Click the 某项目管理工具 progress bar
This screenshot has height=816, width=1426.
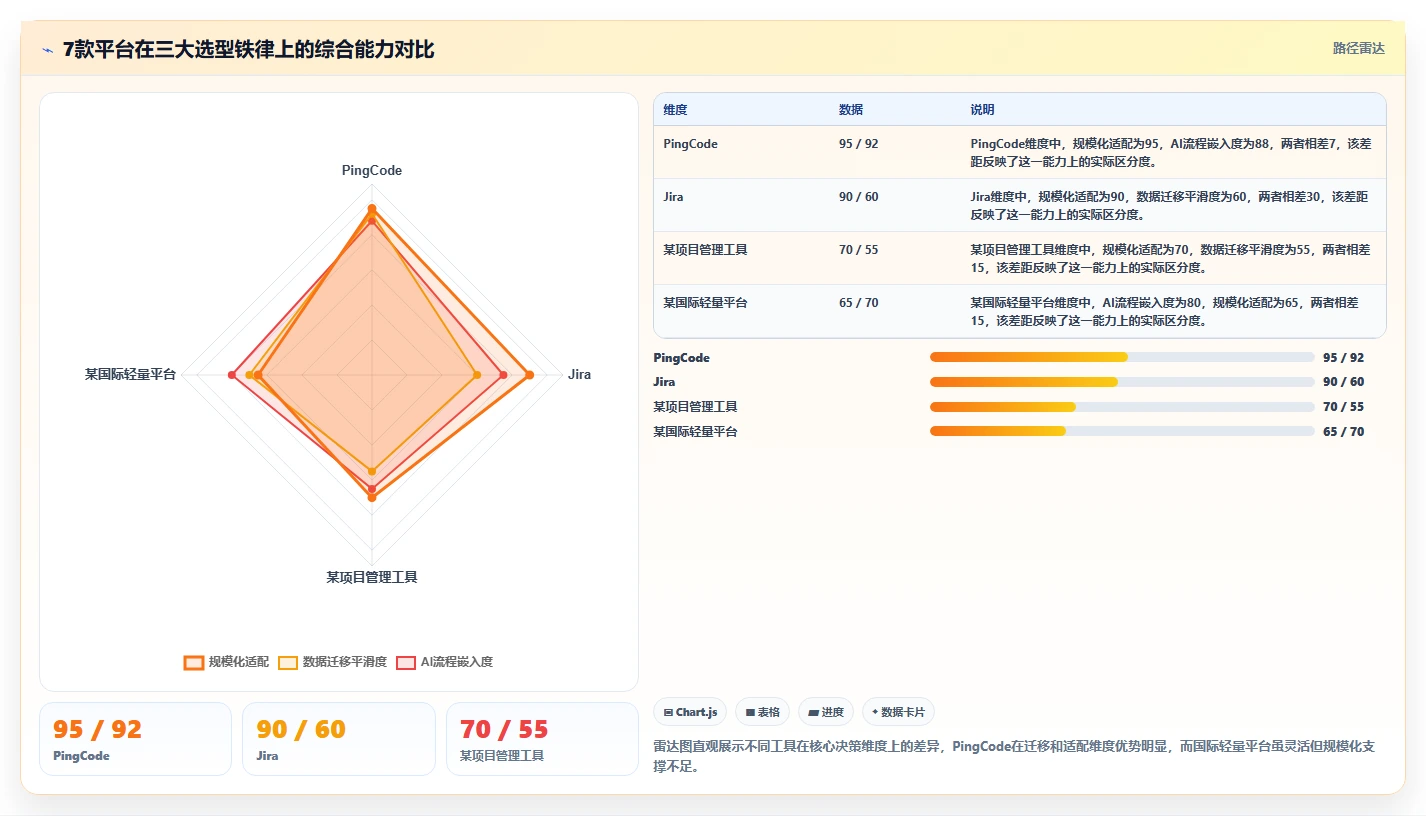click(x=1122, y=406)
